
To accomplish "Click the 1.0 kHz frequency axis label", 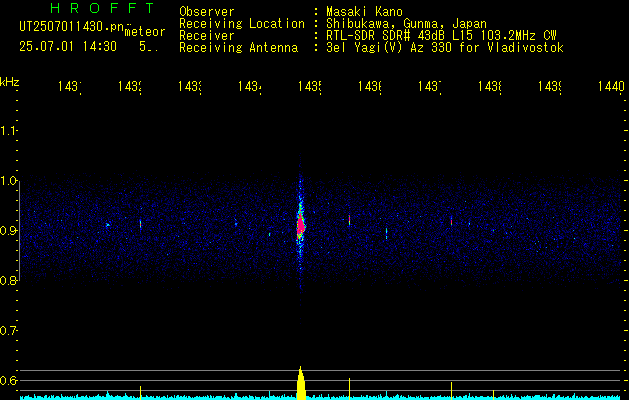I will pyautogui.click(x=8, y=181).
